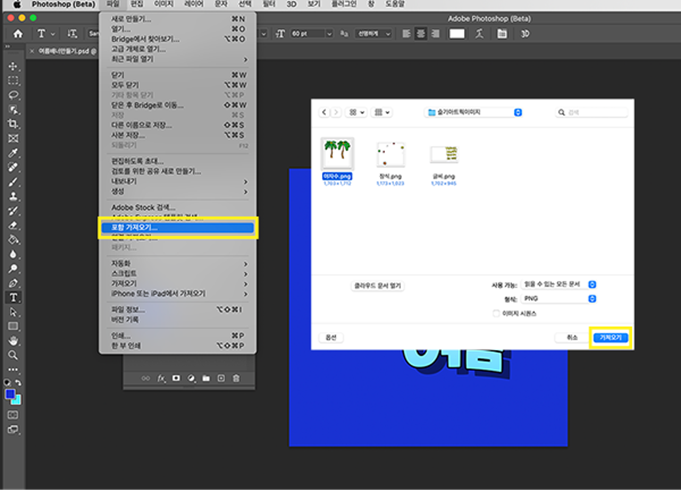Center text alignment in options bar
The image size is (681, 492).
pyautogui.click(x=421, y=34)
